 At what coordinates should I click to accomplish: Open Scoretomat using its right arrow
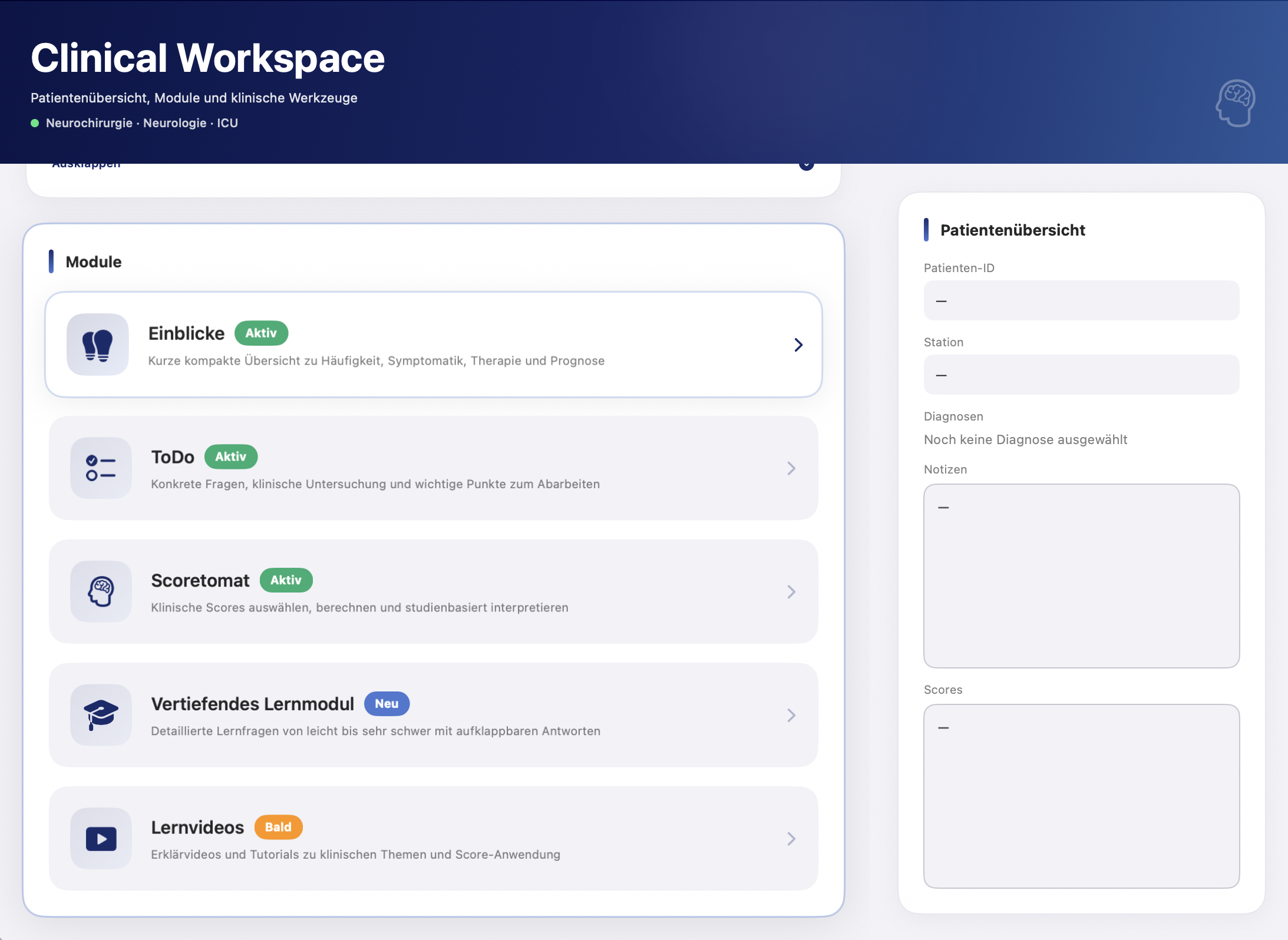coord(791,591)
